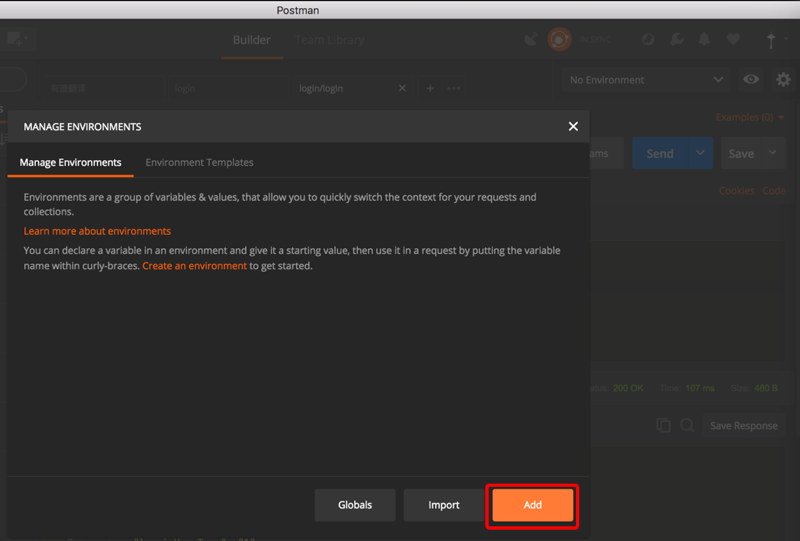Viewport: 800px width, 541px height.
Task: Click the copy response icon
Action: click(x=663, y=425)
